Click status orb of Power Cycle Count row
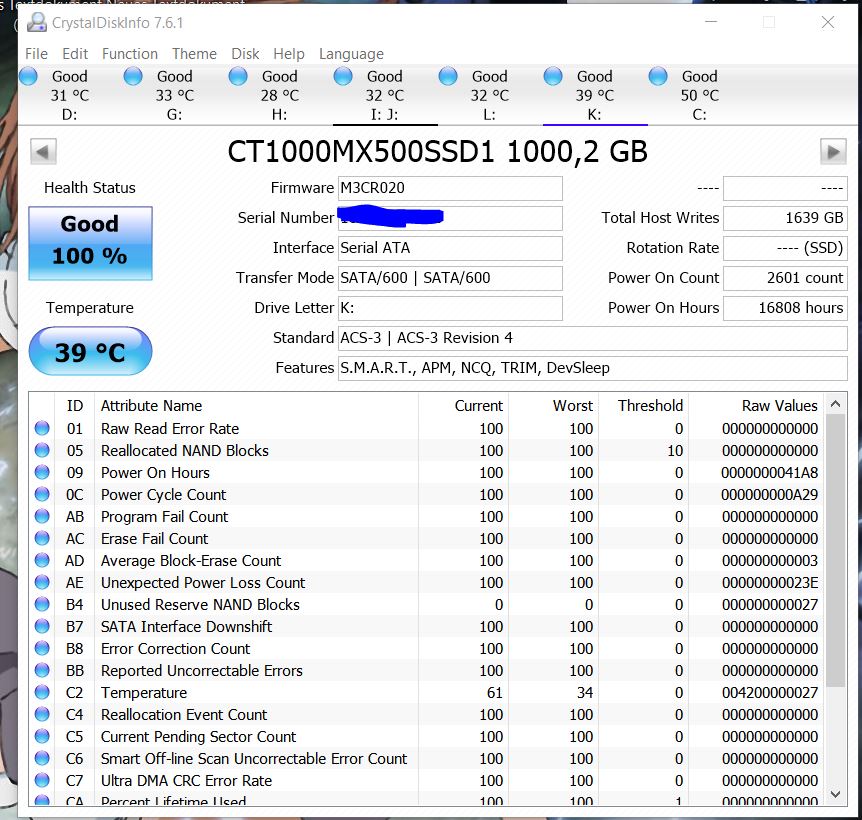 (x=42, y=494)
